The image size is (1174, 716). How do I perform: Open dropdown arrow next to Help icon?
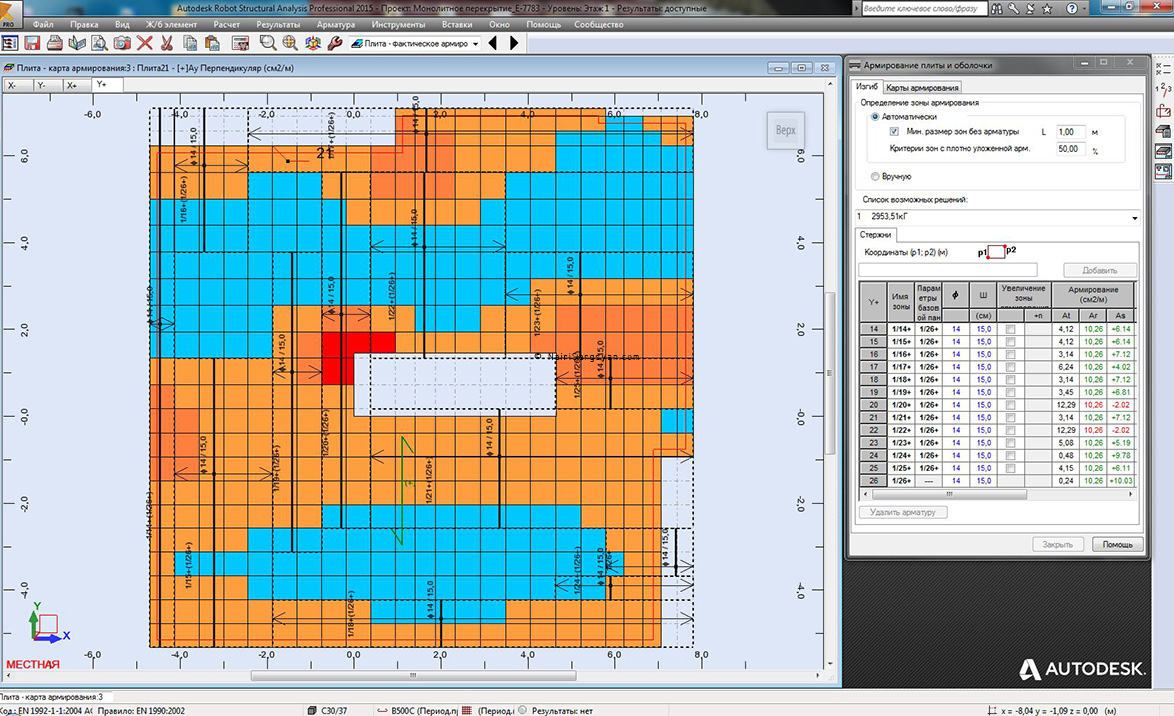tap(1085, 8)
